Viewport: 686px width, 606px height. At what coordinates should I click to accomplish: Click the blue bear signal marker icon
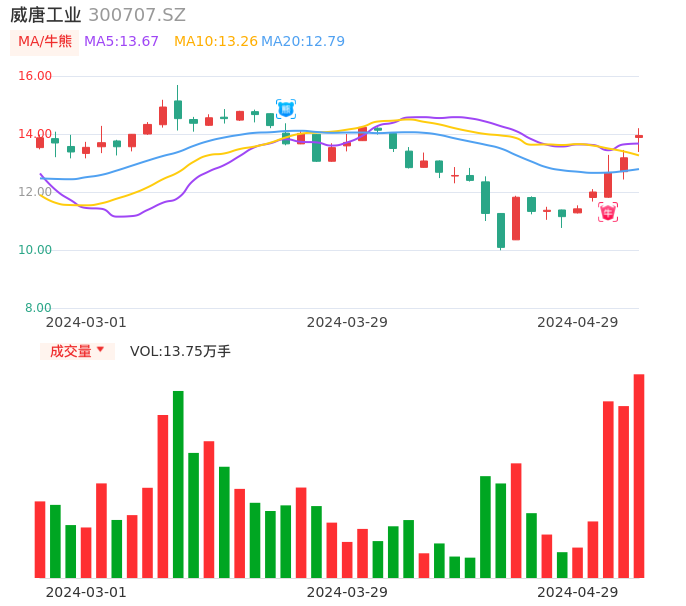[286, 109]
